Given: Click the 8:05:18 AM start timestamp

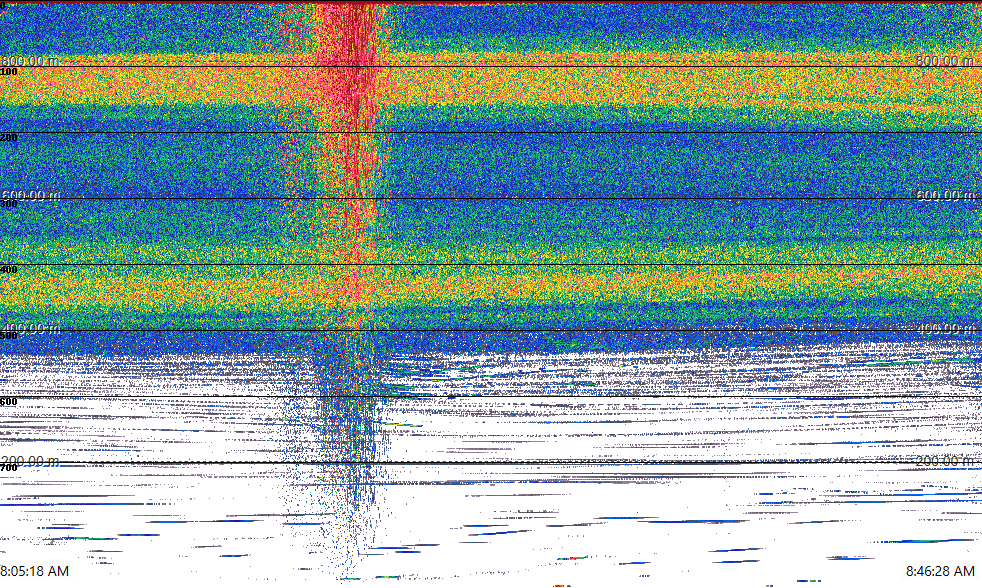Looking at the screenshot, I should pyautogui.click(x=34, y=571).
